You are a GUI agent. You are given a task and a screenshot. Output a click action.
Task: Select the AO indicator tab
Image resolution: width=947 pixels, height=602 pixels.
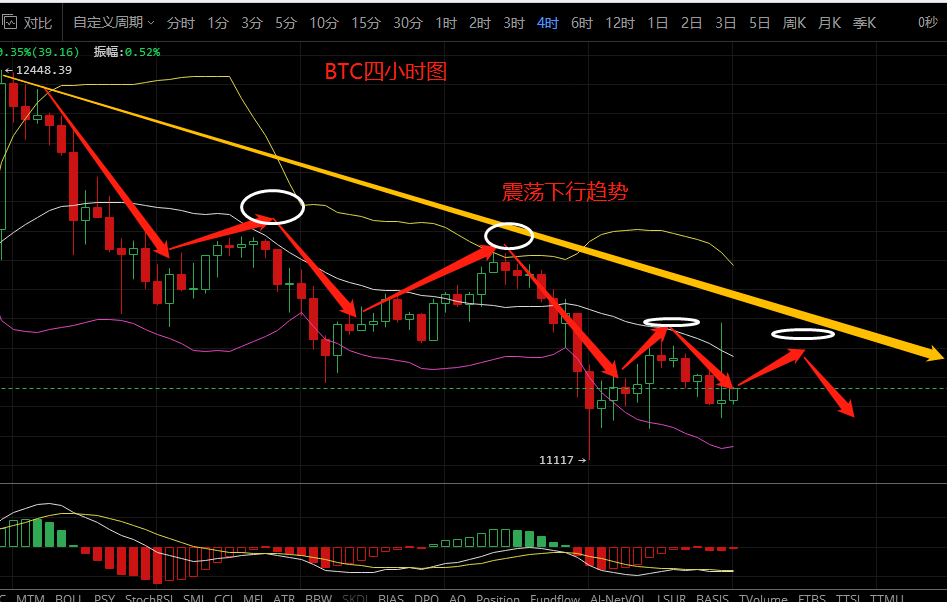point(457,598)
